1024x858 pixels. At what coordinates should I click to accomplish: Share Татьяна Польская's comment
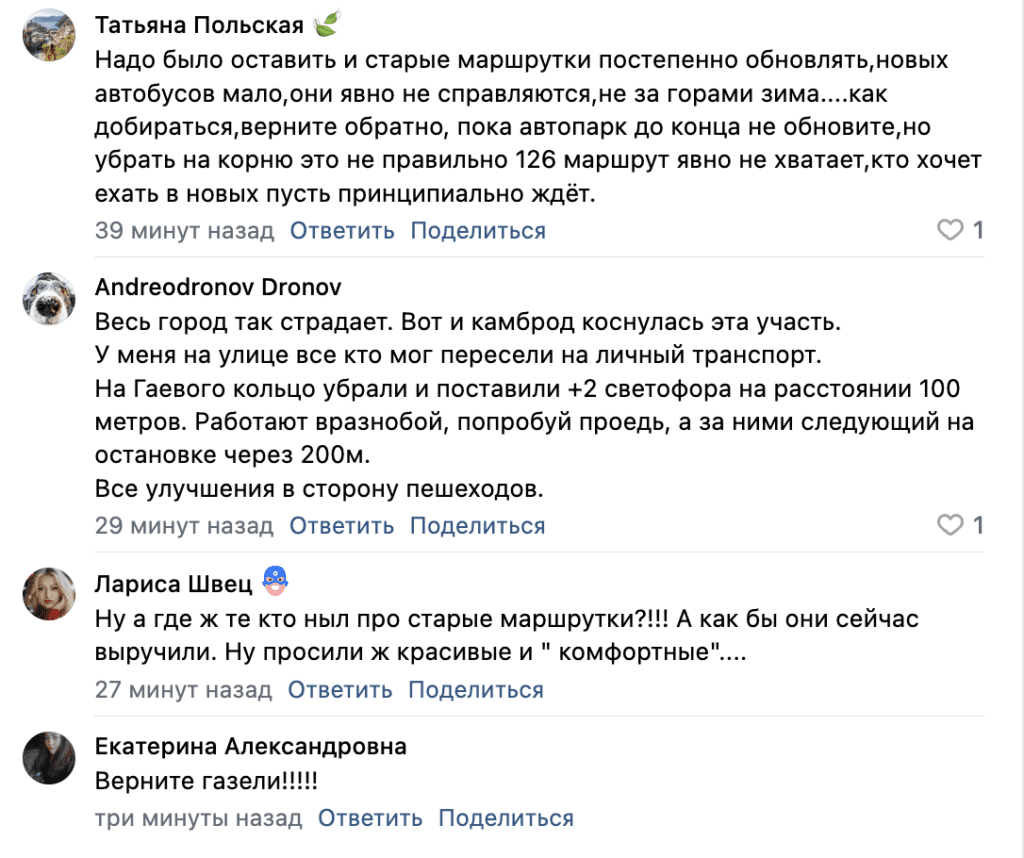(x=478, y=231)
